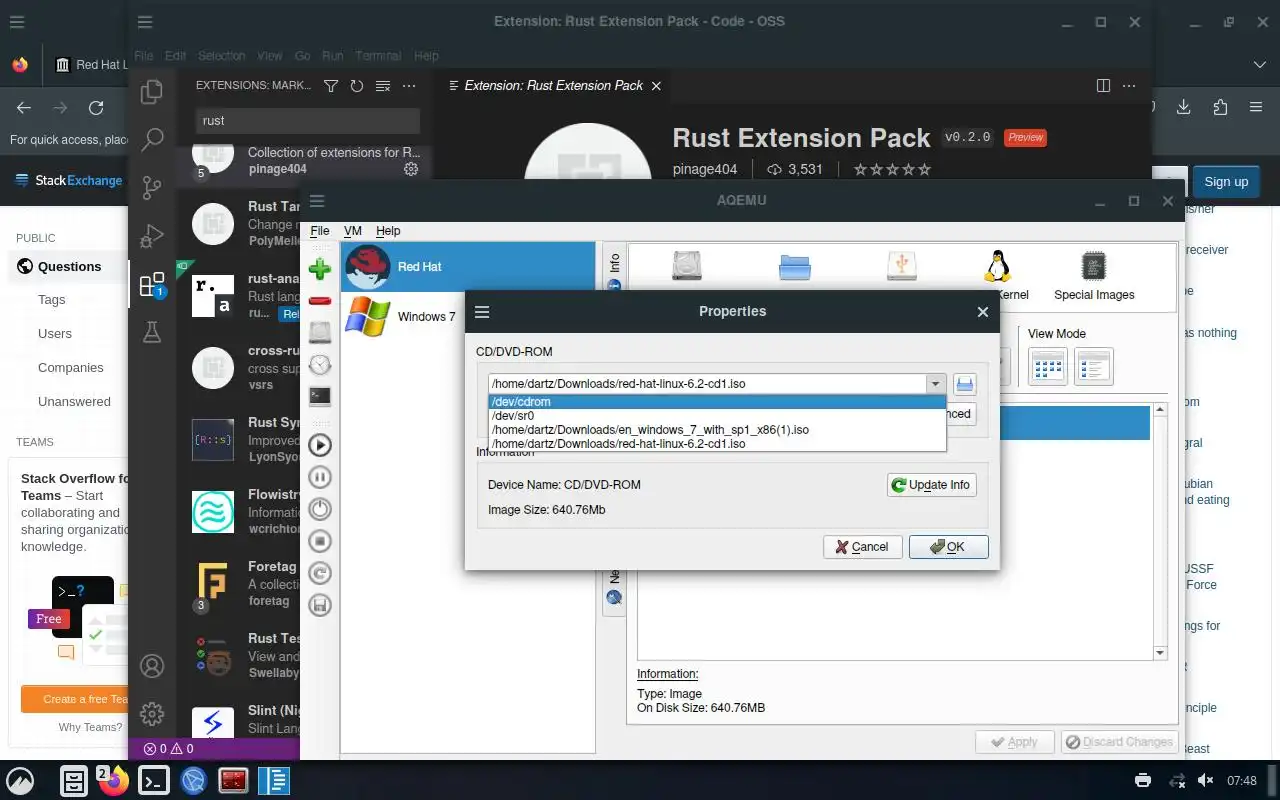
Task: Open Properties dialog hamburger menu
Action: [482, 312]
